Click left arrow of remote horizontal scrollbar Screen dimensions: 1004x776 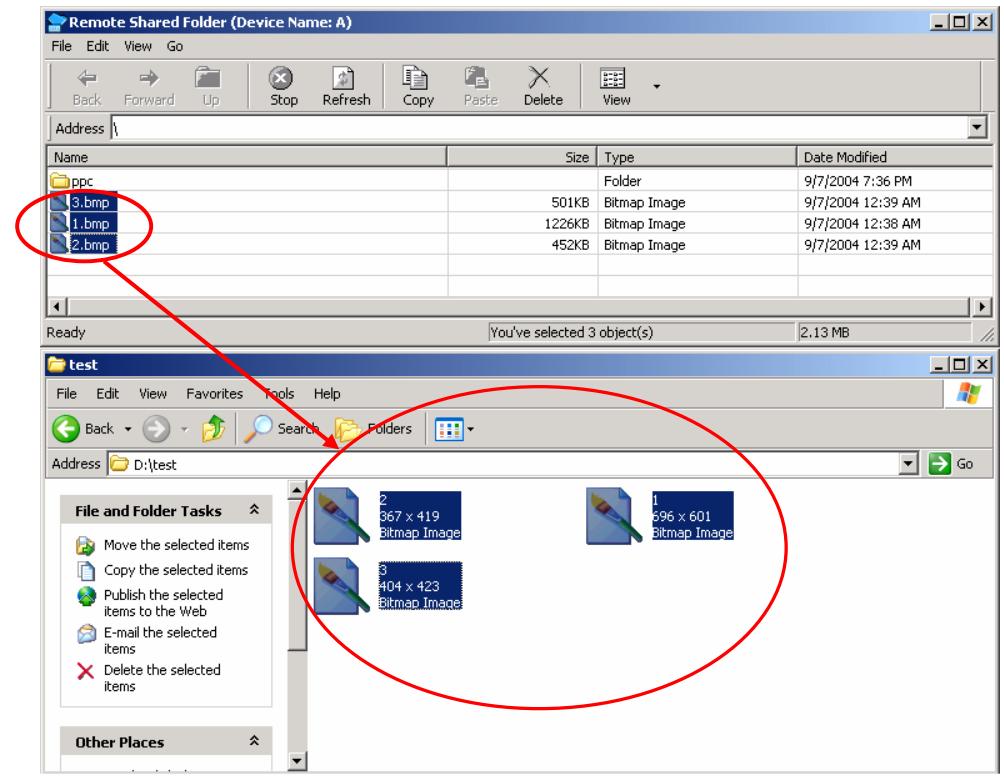[x=57, y=307]
